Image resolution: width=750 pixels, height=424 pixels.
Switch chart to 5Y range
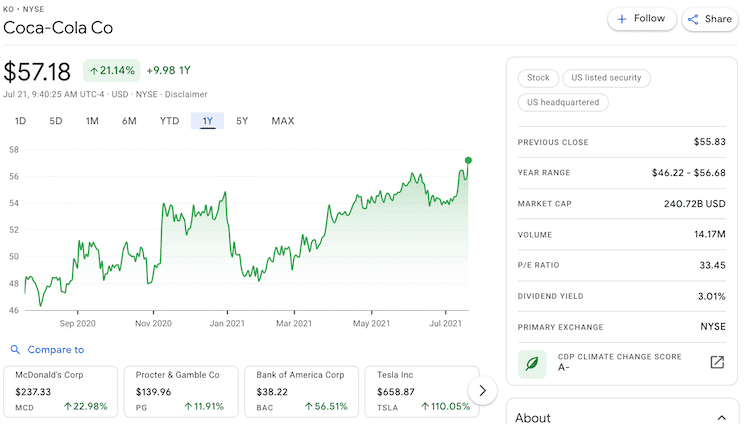coord(242,121)
